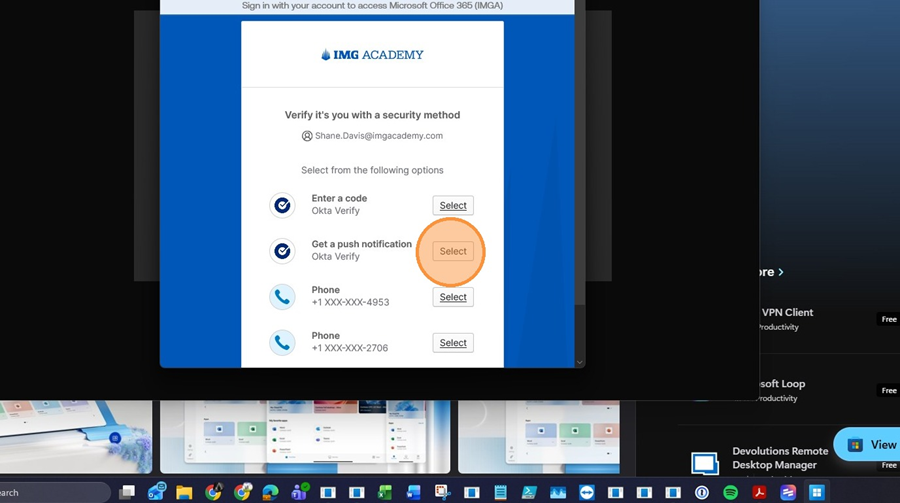This screenshot has height=503, width=900.
Task: Click the IMG Academy logo
Action: tap(372, 55)
